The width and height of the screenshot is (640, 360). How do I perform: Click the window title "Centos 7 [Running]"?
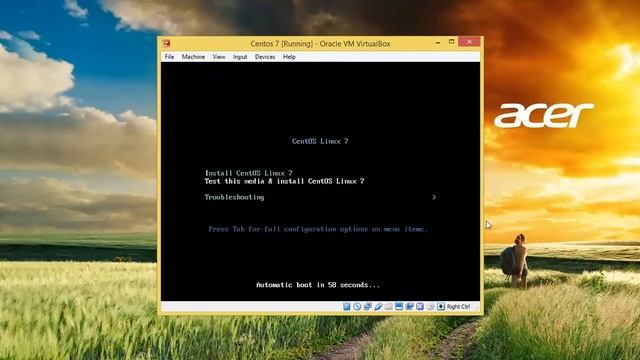(x=282, y=44)
